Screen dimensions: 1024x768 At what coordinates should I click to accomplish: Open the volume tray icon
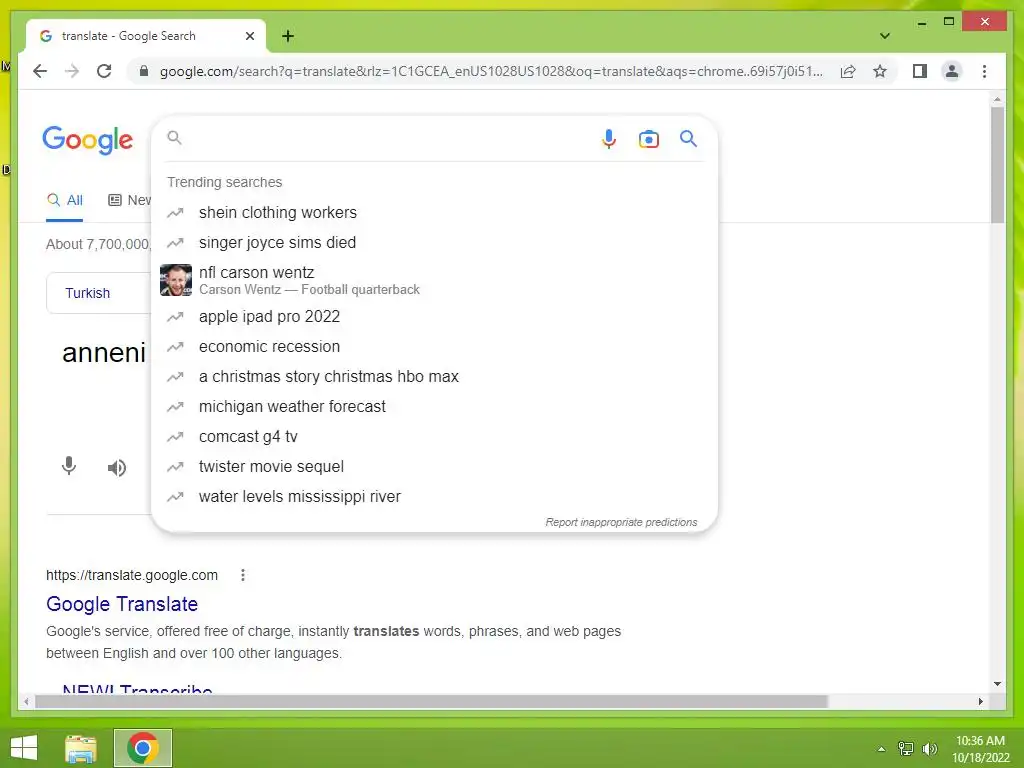tap(930, 749)
